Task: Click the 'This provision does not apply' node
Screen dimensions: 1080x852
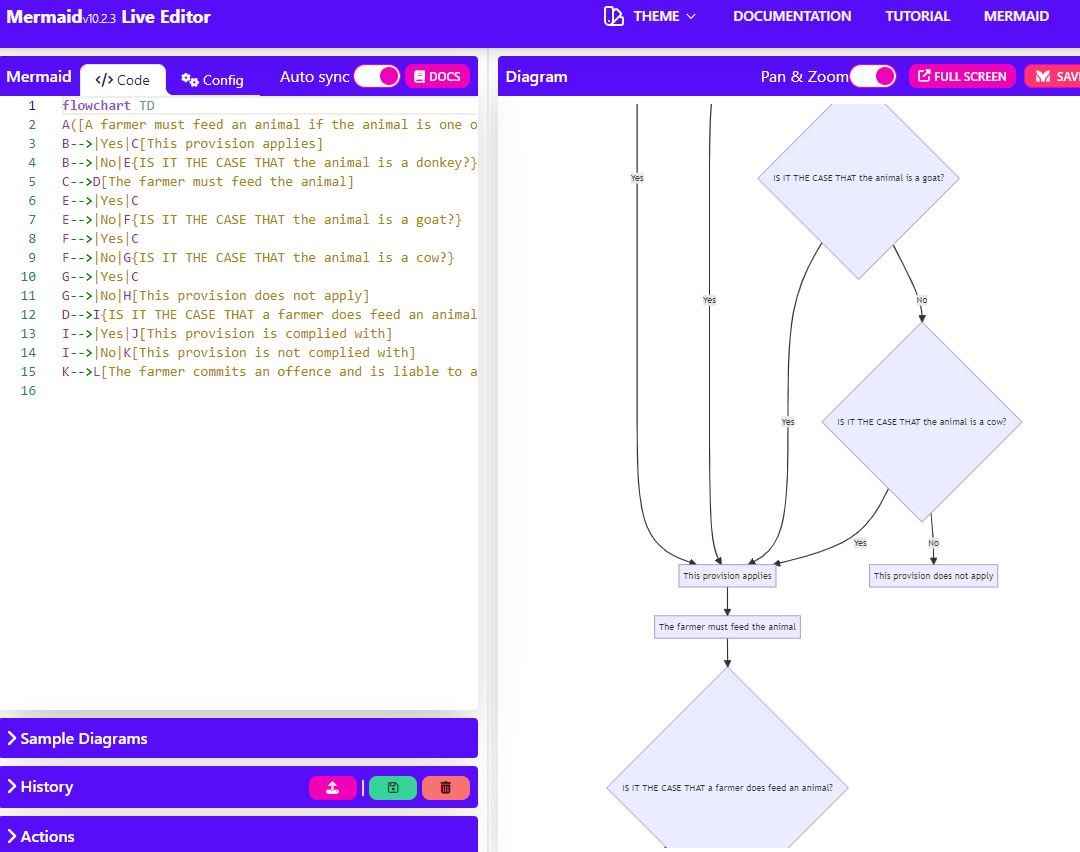Action: click(x=933, y=576)
